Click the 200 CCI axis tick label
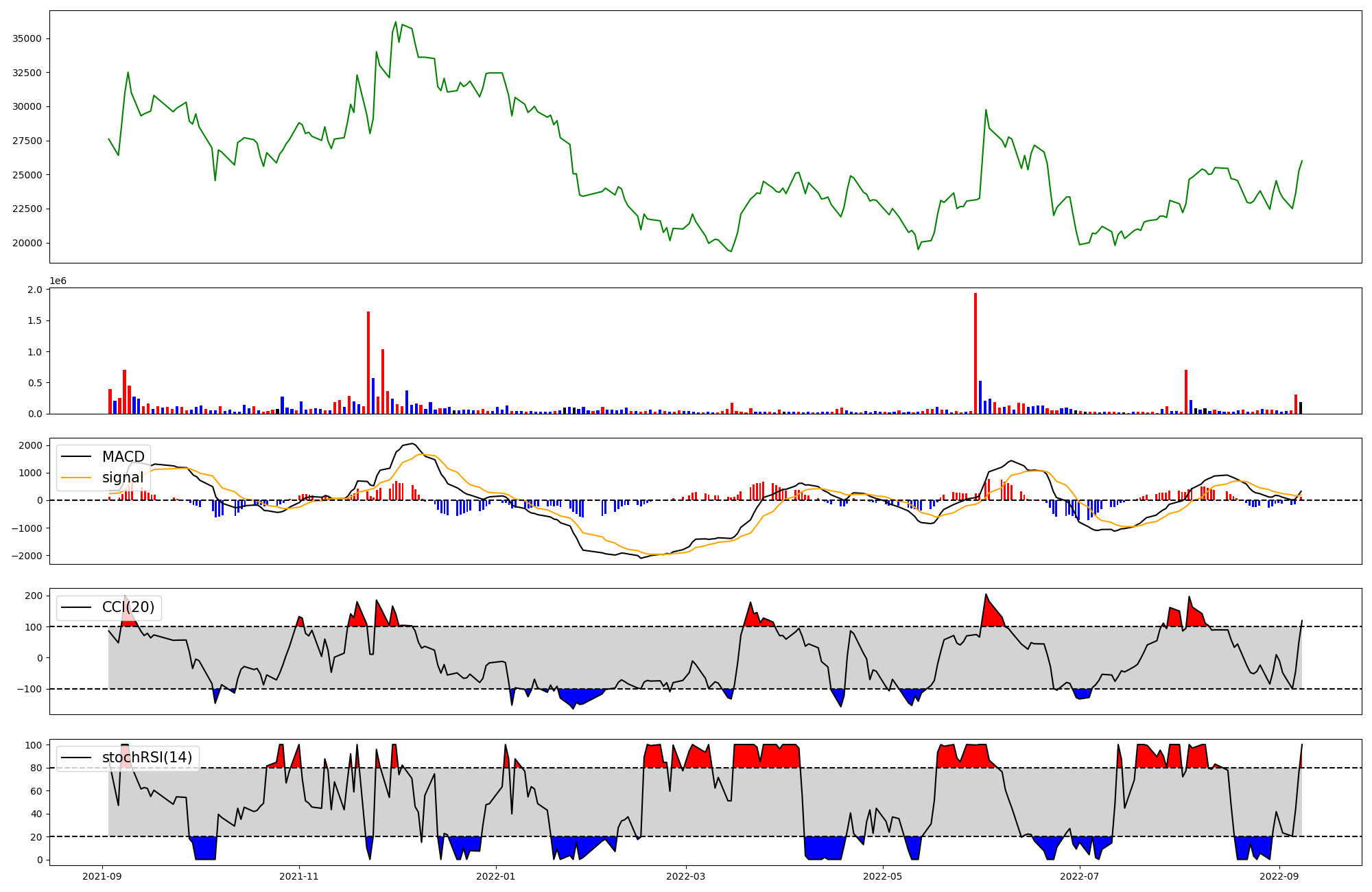Screen dimensions: 1372x892 (x=34, y=596)
